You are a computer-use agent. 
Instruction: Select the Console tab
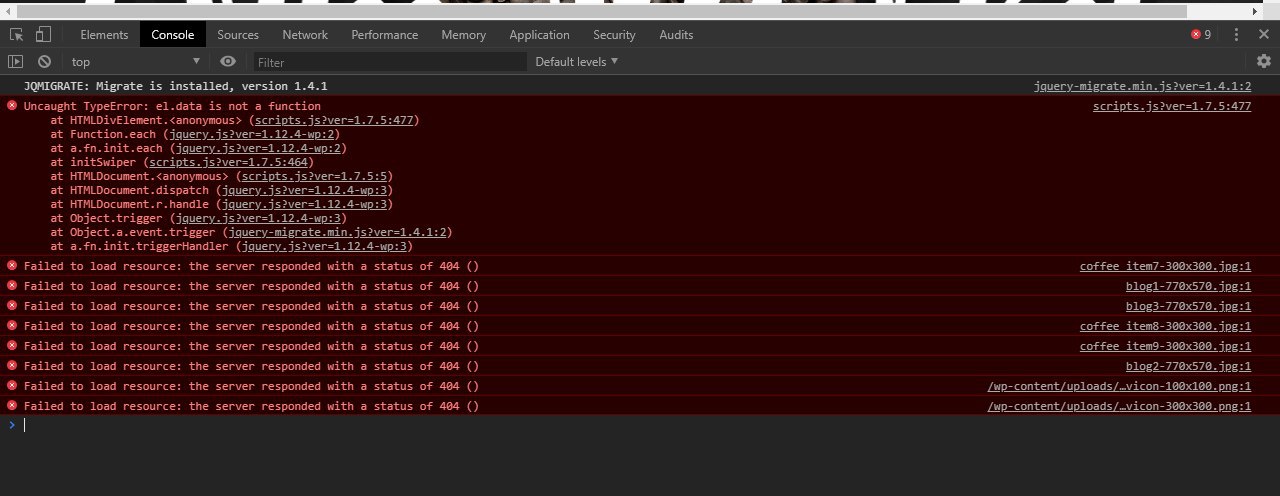[x=173, y=35]
